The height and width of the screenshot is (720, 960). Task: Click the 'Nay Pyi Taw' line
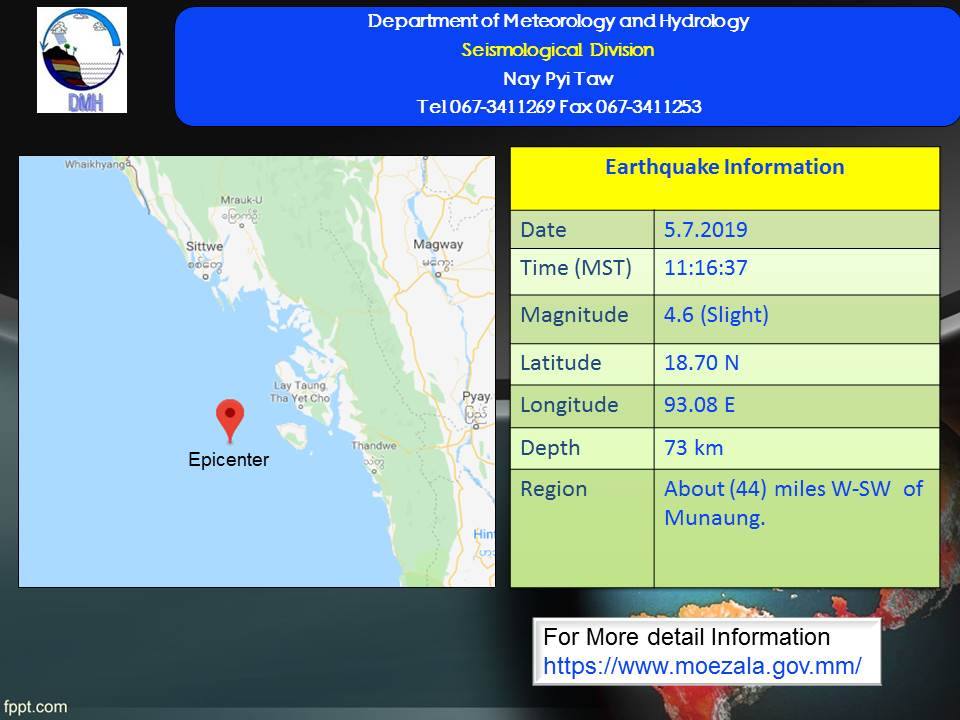558,78
